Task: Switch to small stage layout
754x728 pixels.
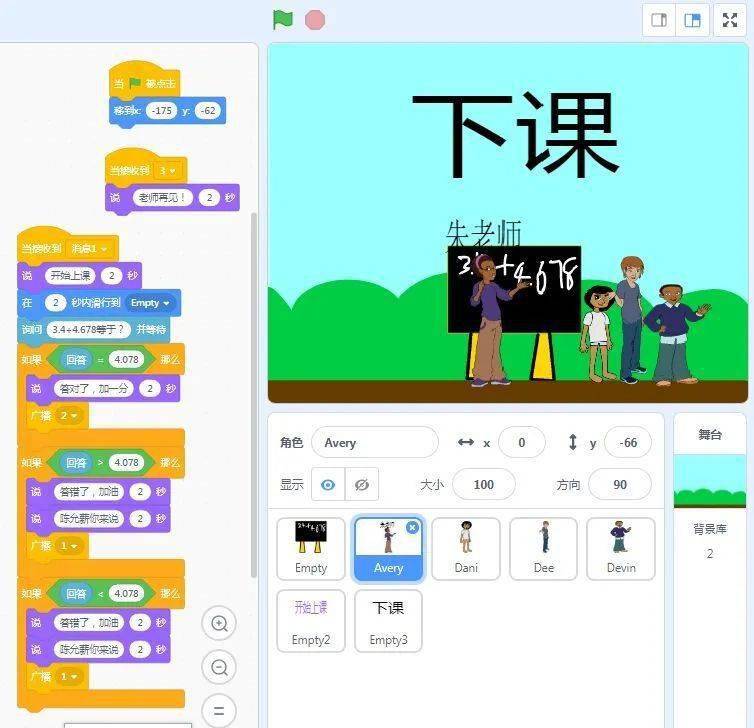Action: pyautogui.click(x=659, y=20)
